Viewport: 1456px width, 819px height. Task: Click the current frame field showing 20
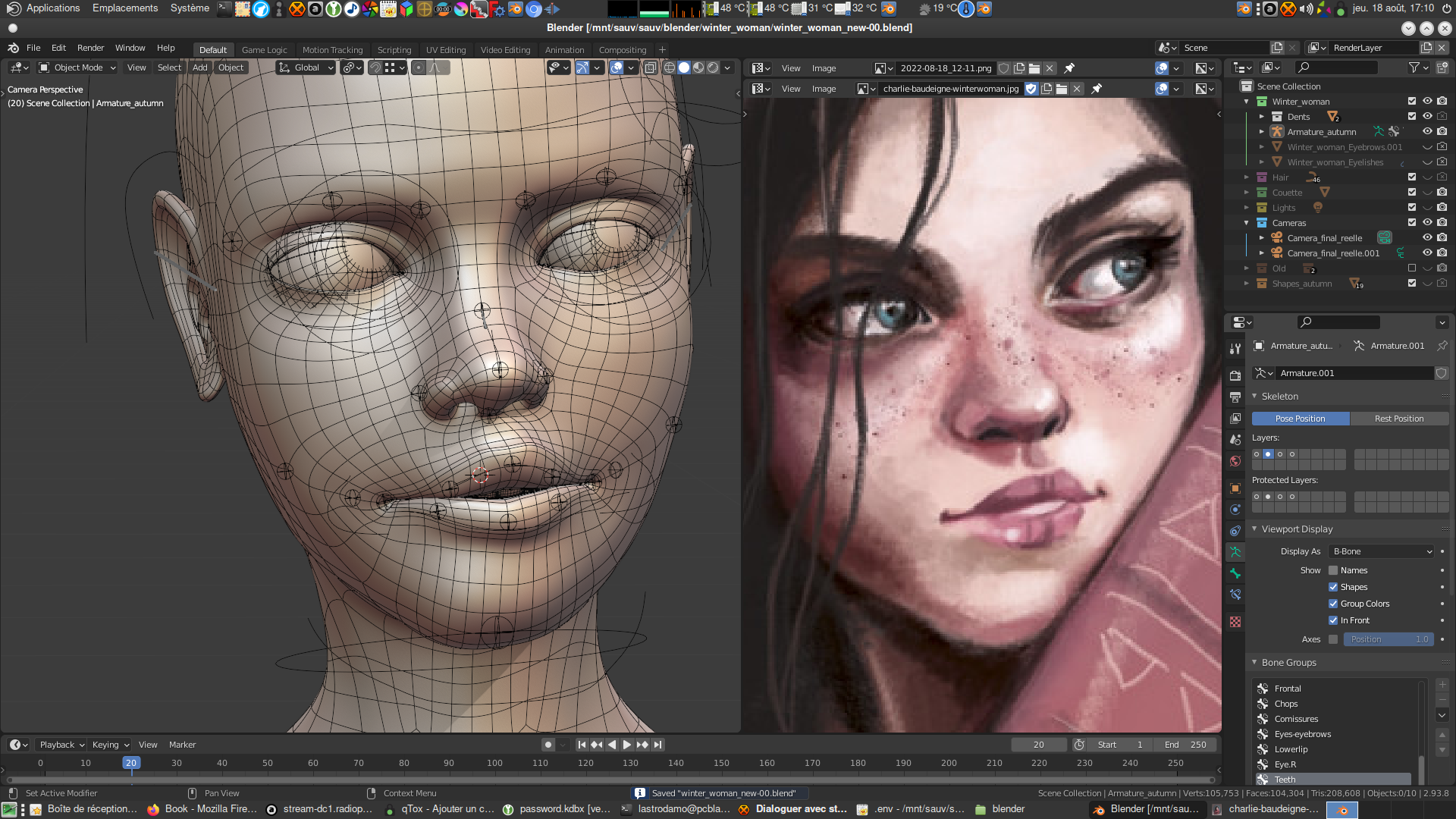point(1038,745)
